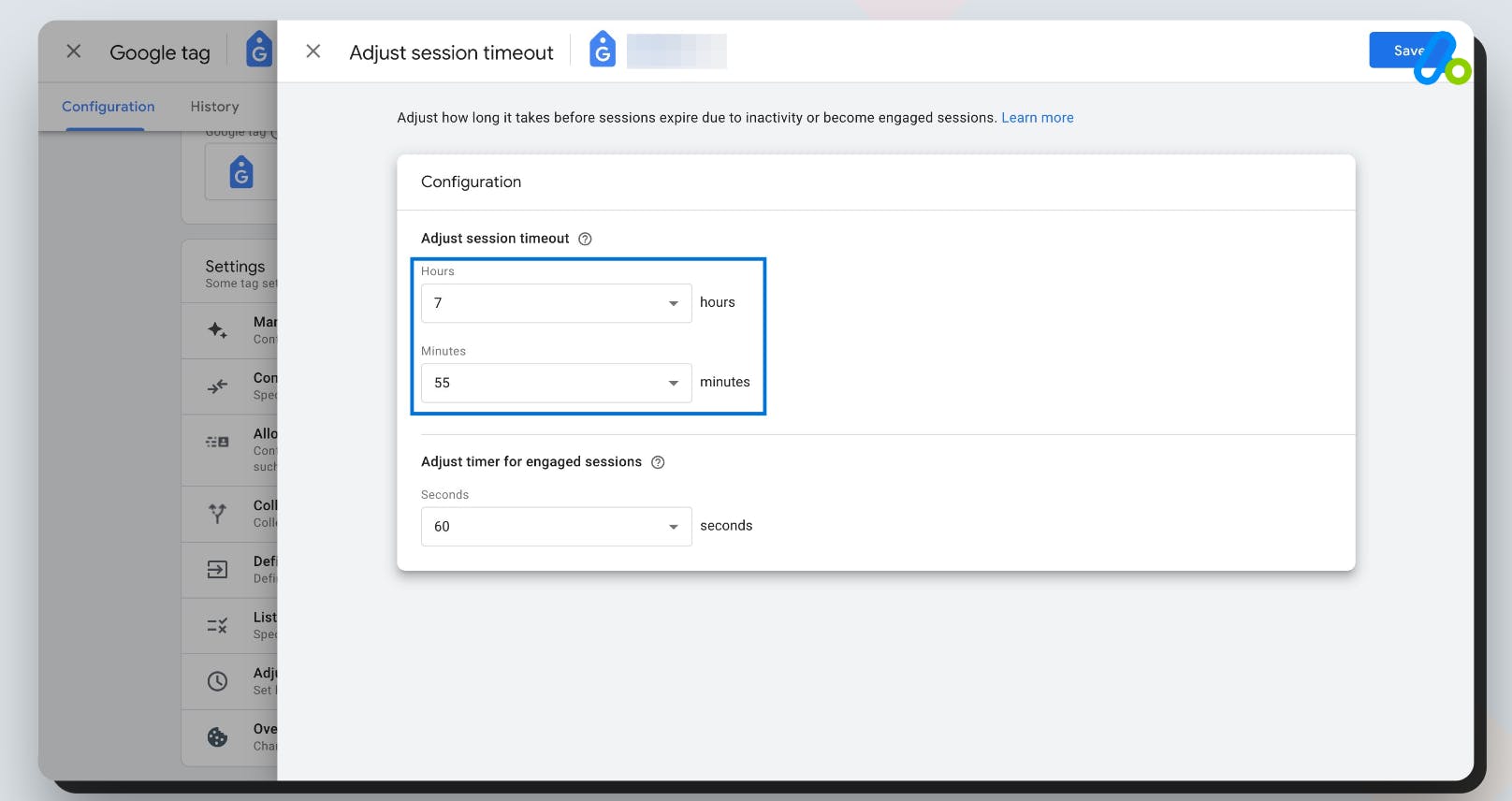Open the arrow-into-box define traffic icon
1512x801 pixels.
pos(216,569)
